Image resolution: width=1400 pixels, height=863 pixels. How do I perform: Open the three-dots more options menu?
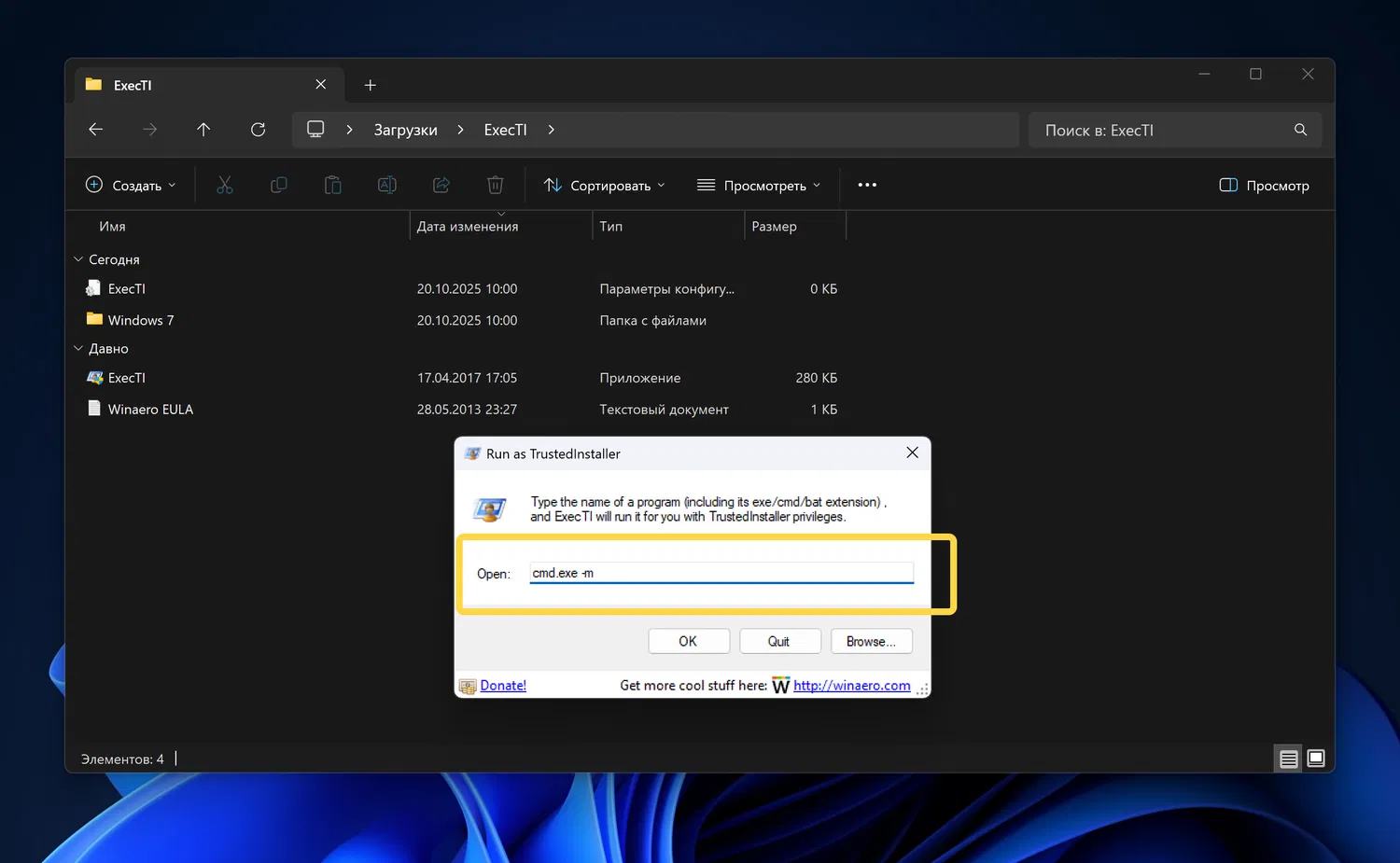click(867, 185)
